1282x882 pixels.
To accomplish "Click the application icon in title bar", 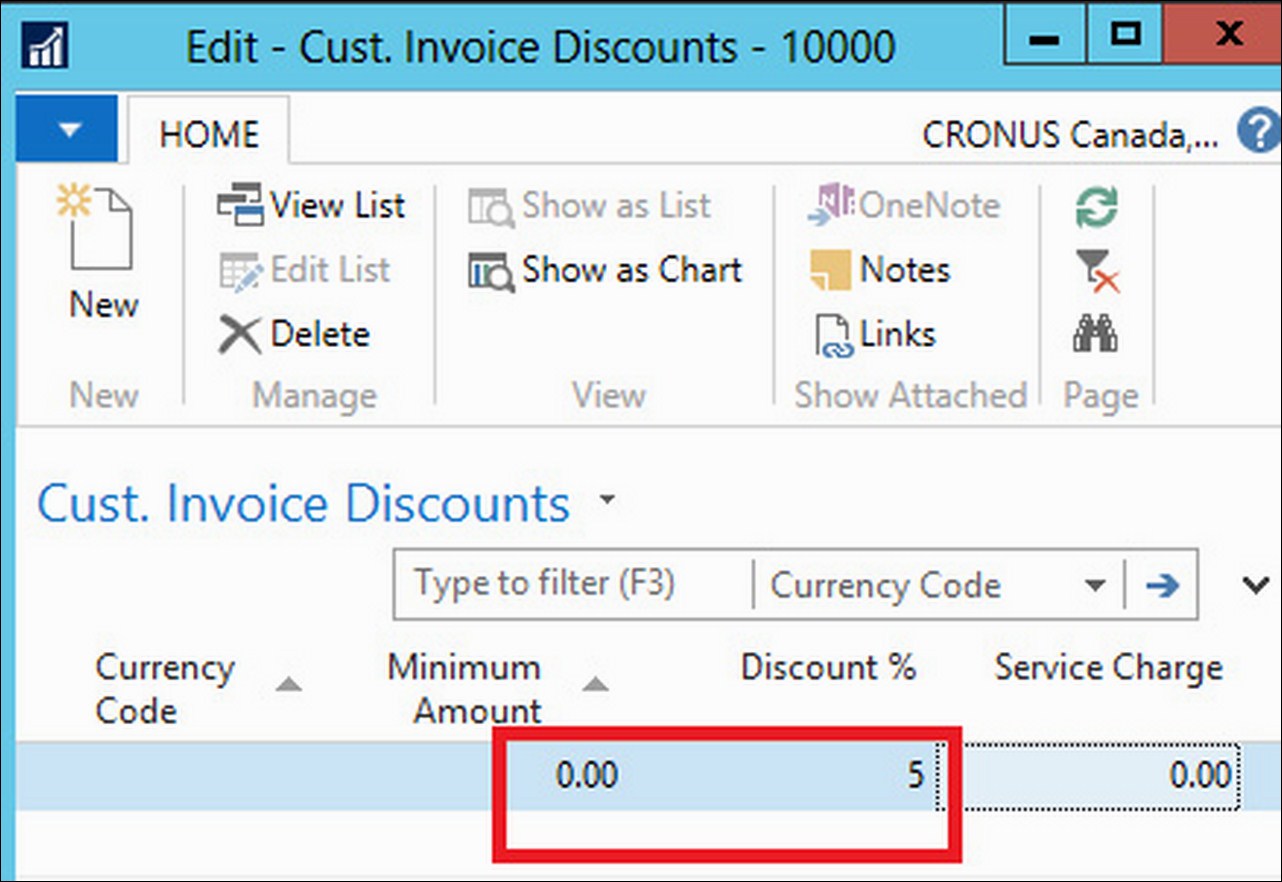I will point(45,45).
